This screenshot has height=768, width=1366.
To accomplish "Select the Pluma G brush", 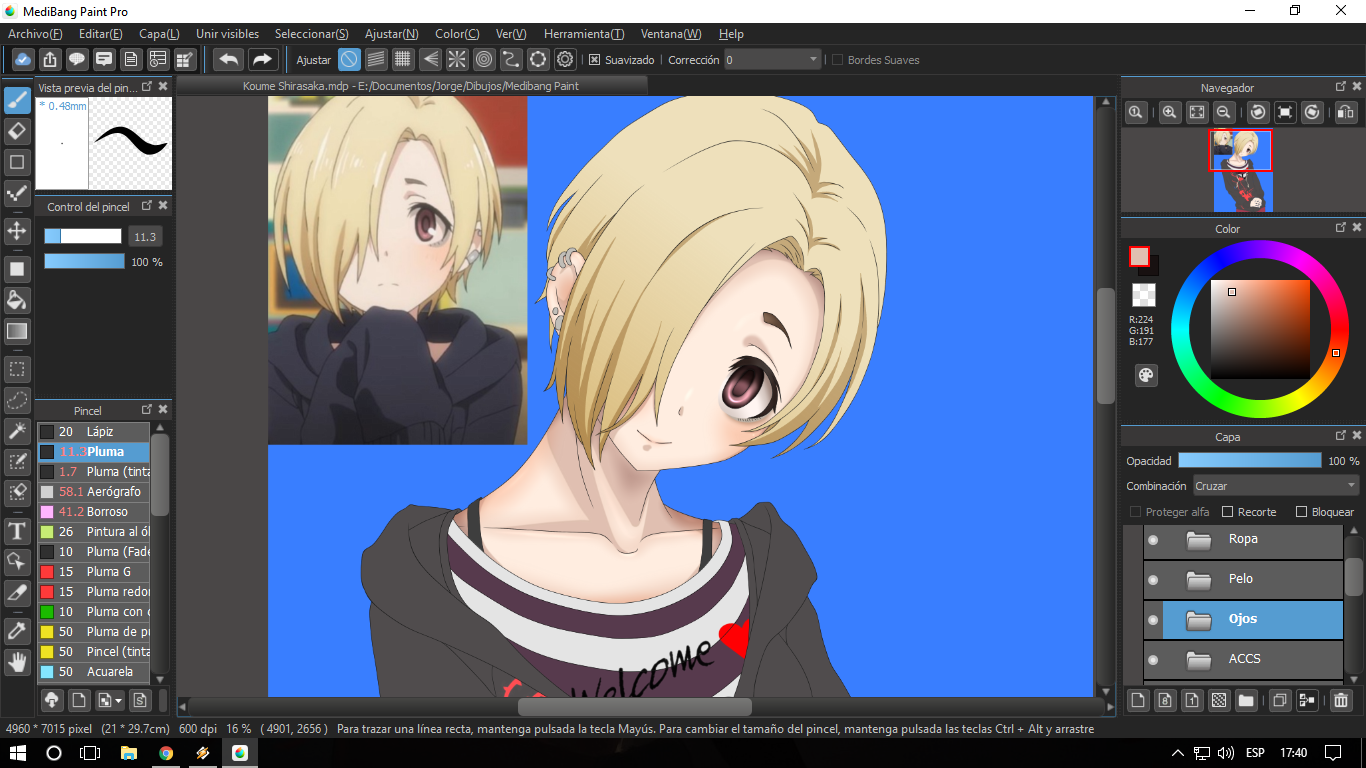I will point(94,572).
